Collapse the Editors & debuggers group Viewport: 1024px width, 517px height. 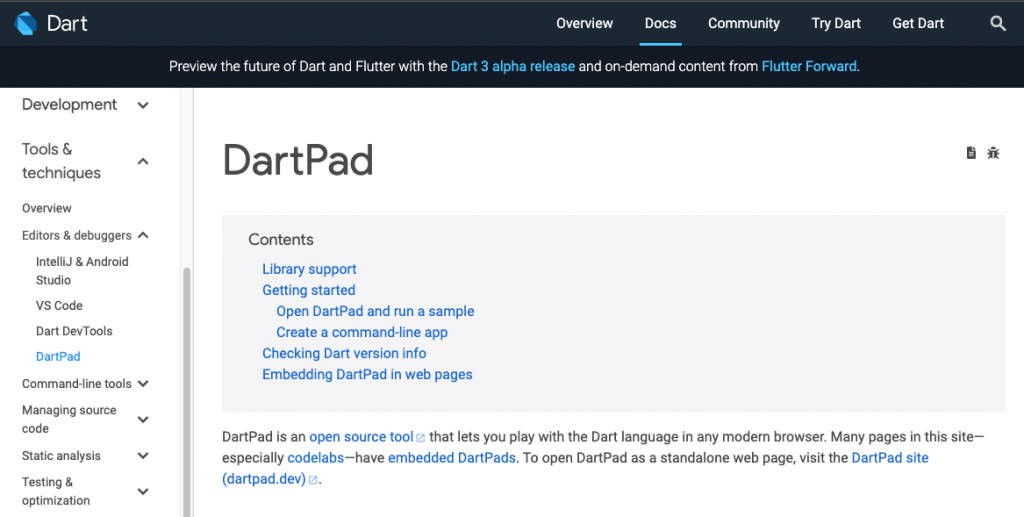[143, 235]
